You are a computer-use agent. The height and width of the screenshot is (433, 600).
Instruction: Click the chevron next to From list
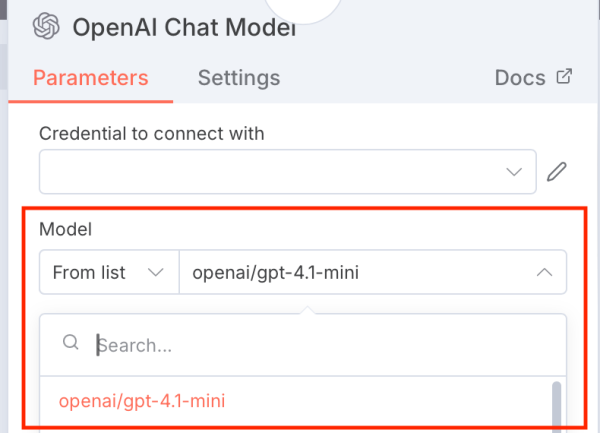[x=155, y=272]
